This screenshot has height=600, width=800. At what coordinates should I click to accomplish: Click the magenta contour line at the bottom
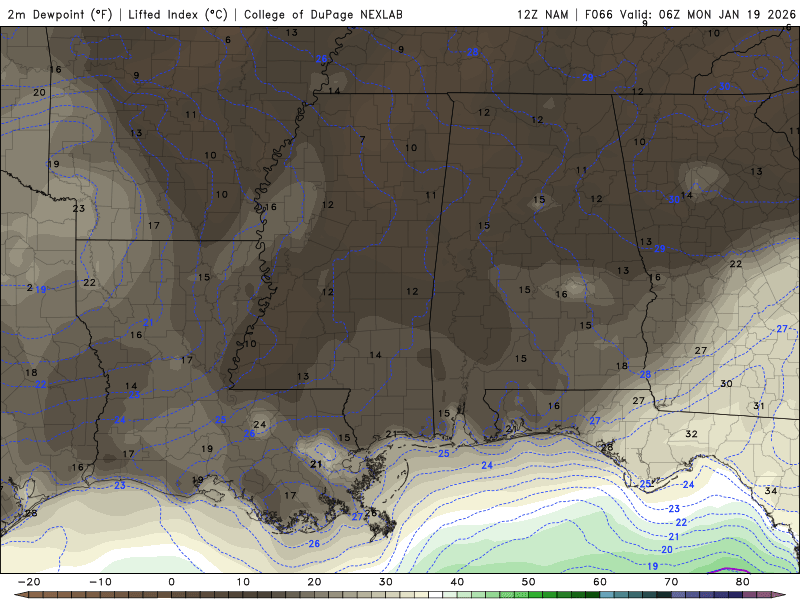tap(731, 570)
